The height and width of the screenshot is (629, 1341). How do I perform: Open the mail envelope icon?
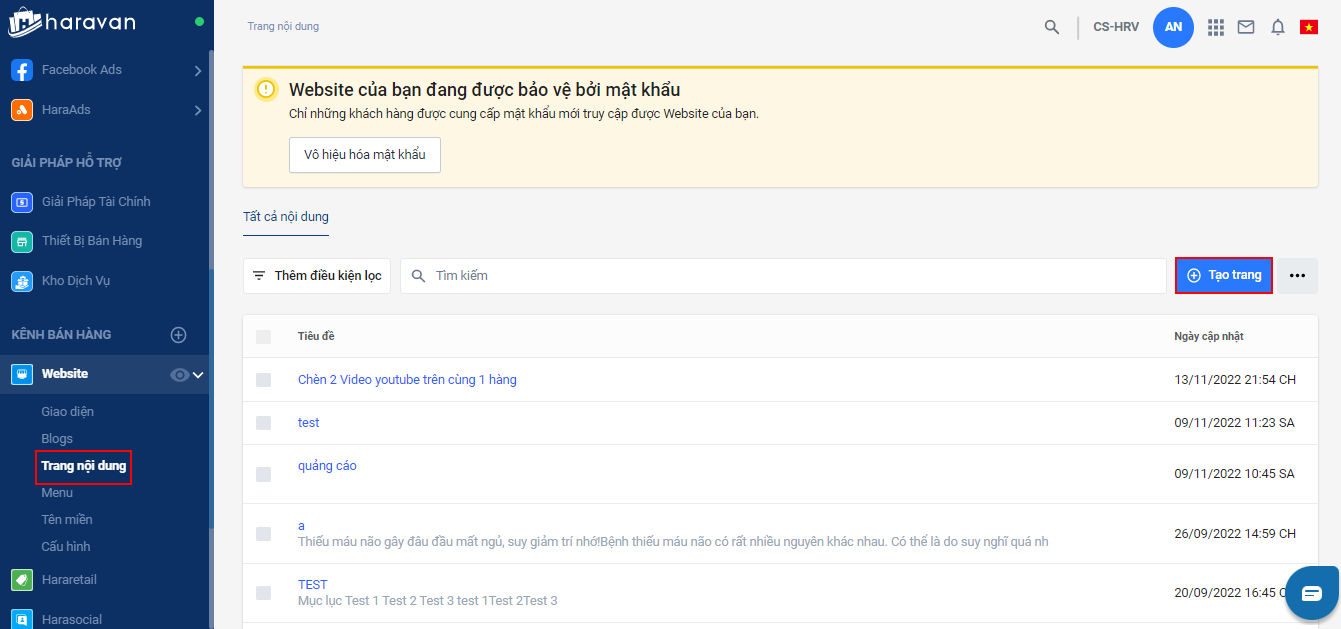(1246, 27)
